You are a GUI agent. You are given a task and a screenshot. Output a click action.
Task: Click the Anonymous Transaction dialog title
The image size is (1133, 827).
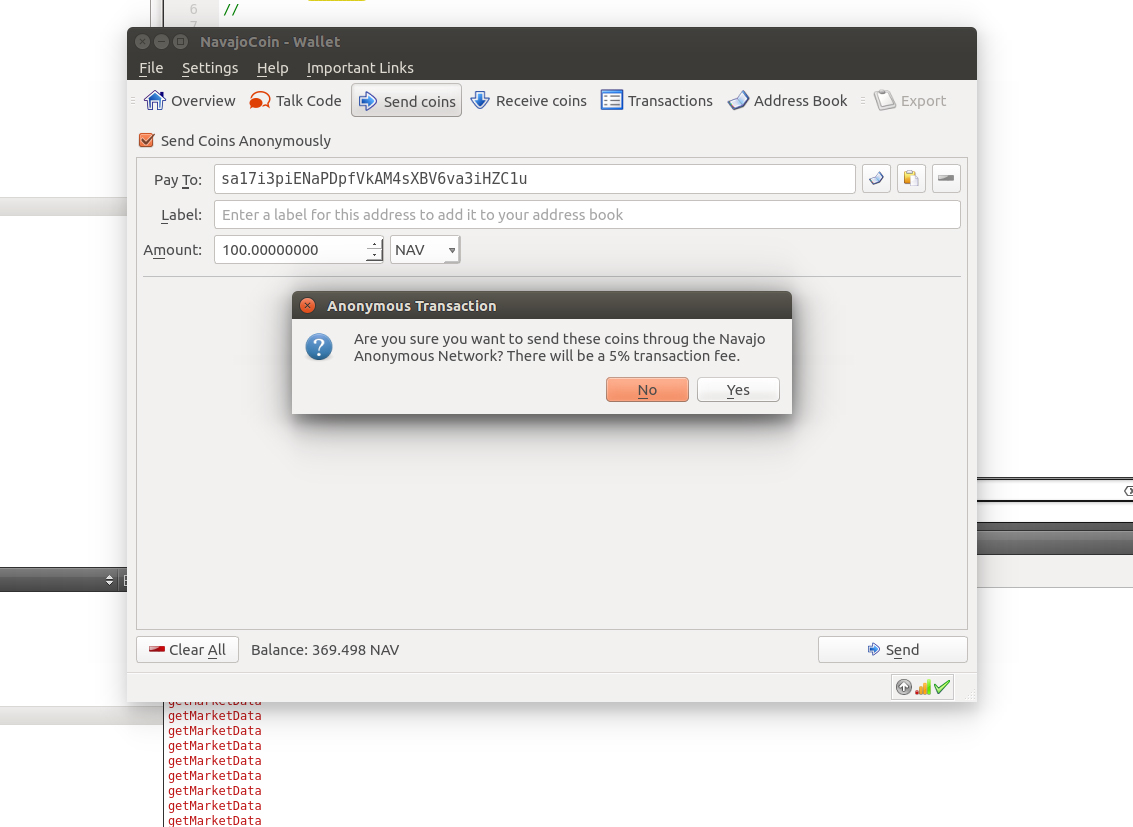(x=412, y=306)
